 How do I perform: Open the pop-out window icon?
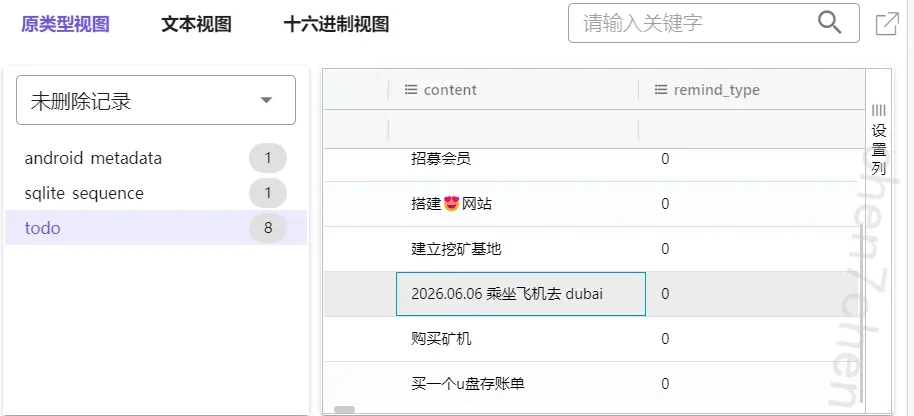point(887,24)
